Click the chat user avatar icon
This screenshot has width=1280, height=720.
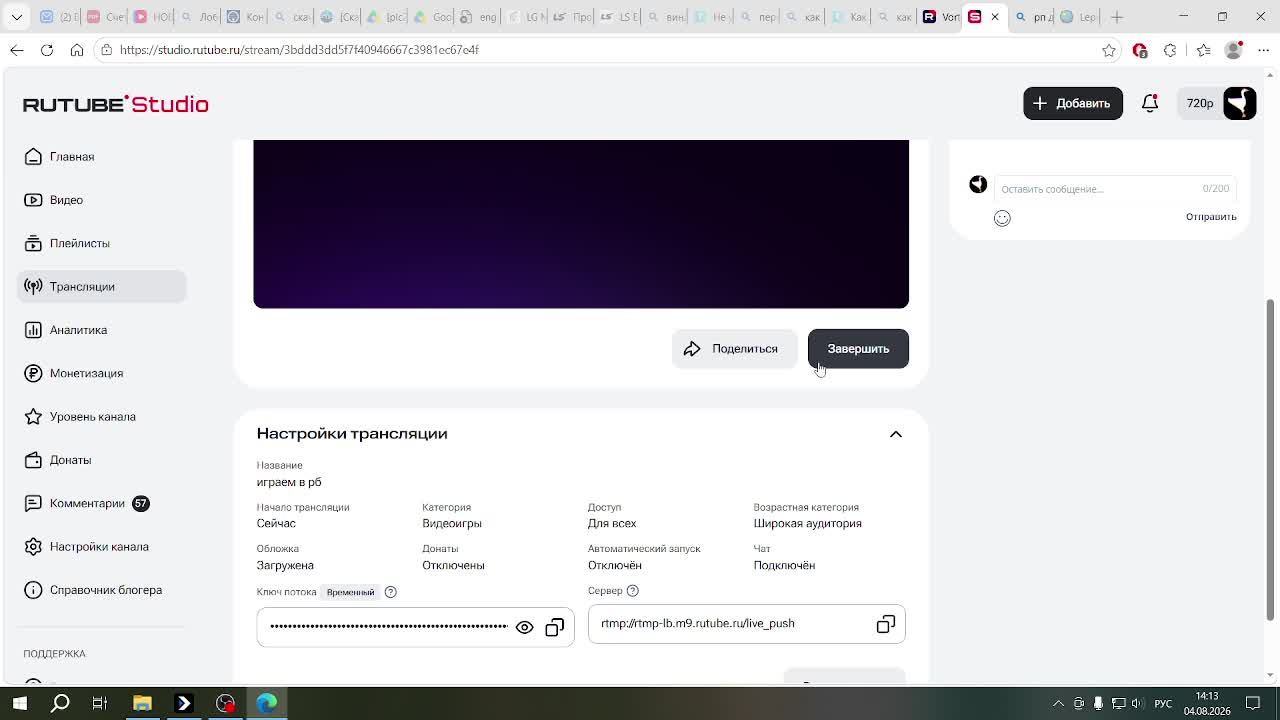point(978,184)
